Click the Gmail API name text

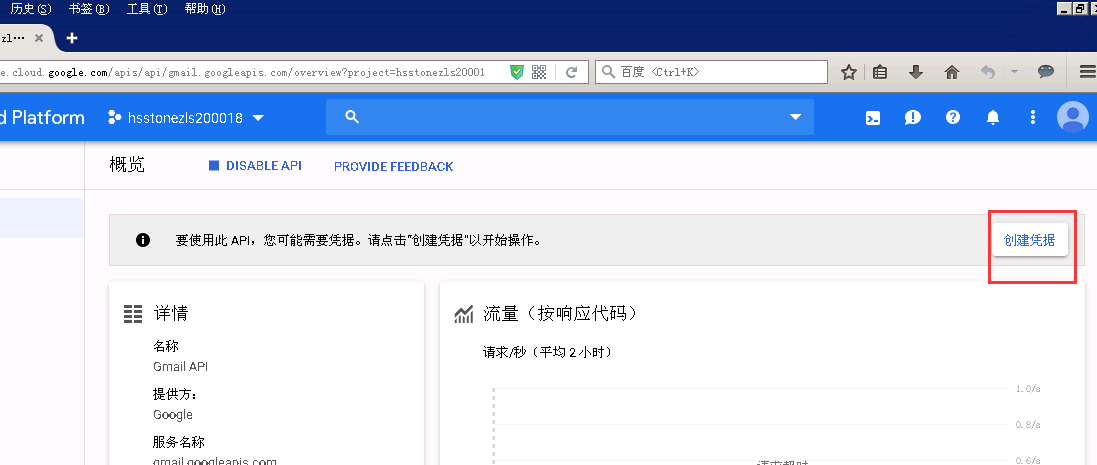[x=181, y=366]
